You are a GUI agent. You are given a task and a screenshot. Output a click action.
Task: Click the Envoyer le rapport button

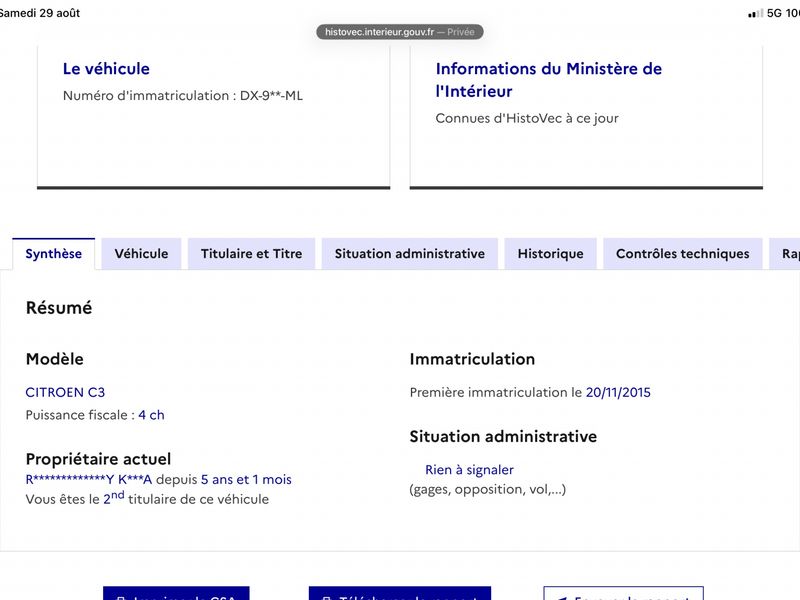[x=623, y=594]
